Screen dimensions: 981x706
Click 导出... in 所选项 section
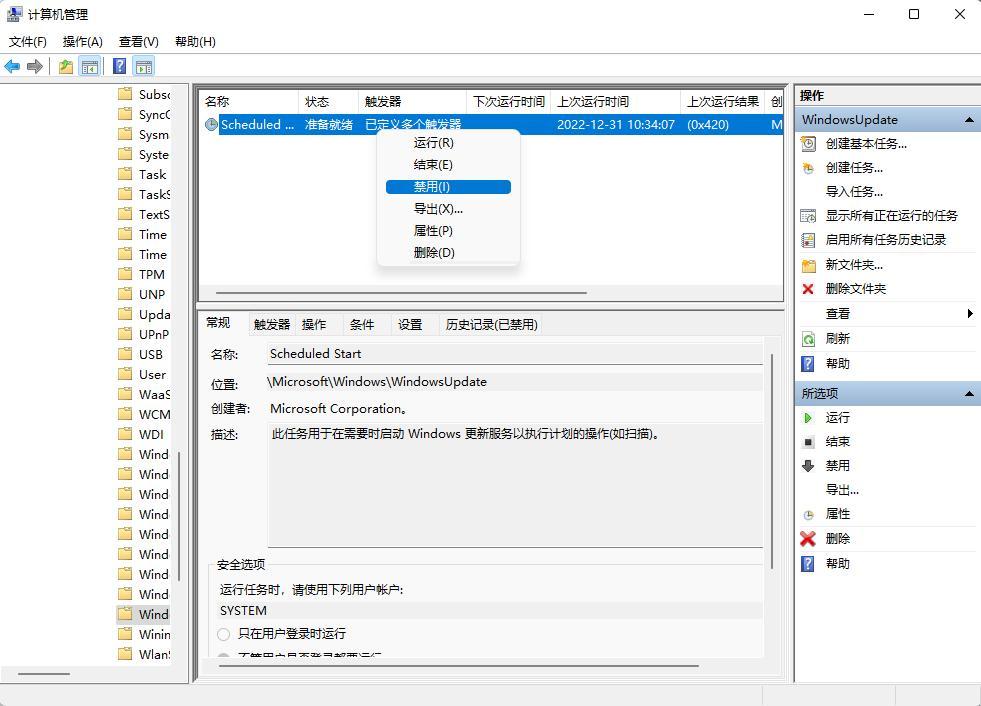[x=842, y=490]
